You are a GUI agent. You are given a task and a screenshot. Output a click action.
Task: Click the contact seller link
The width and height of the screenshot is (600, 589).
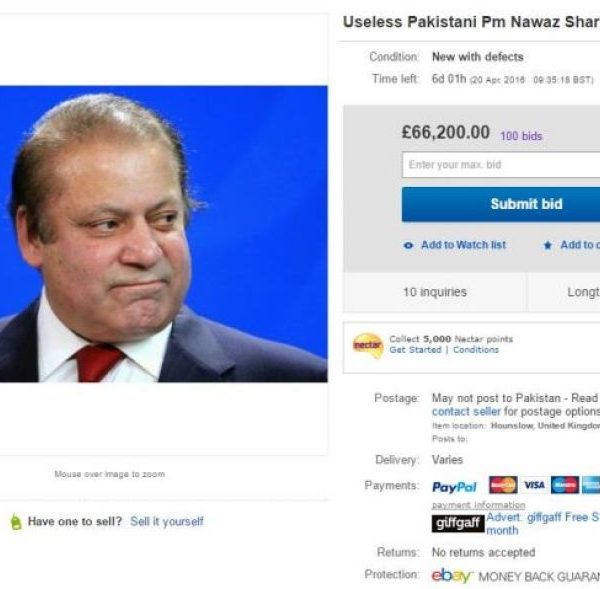[x=466, y=412]
